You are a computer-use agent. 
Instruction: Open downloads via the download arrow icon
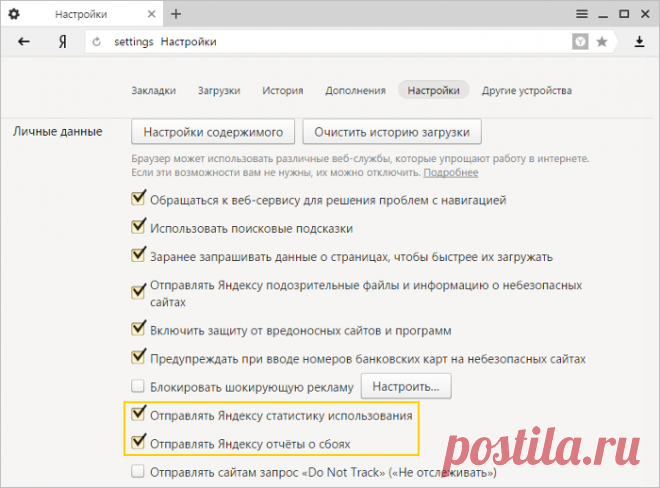click(640, 42)
